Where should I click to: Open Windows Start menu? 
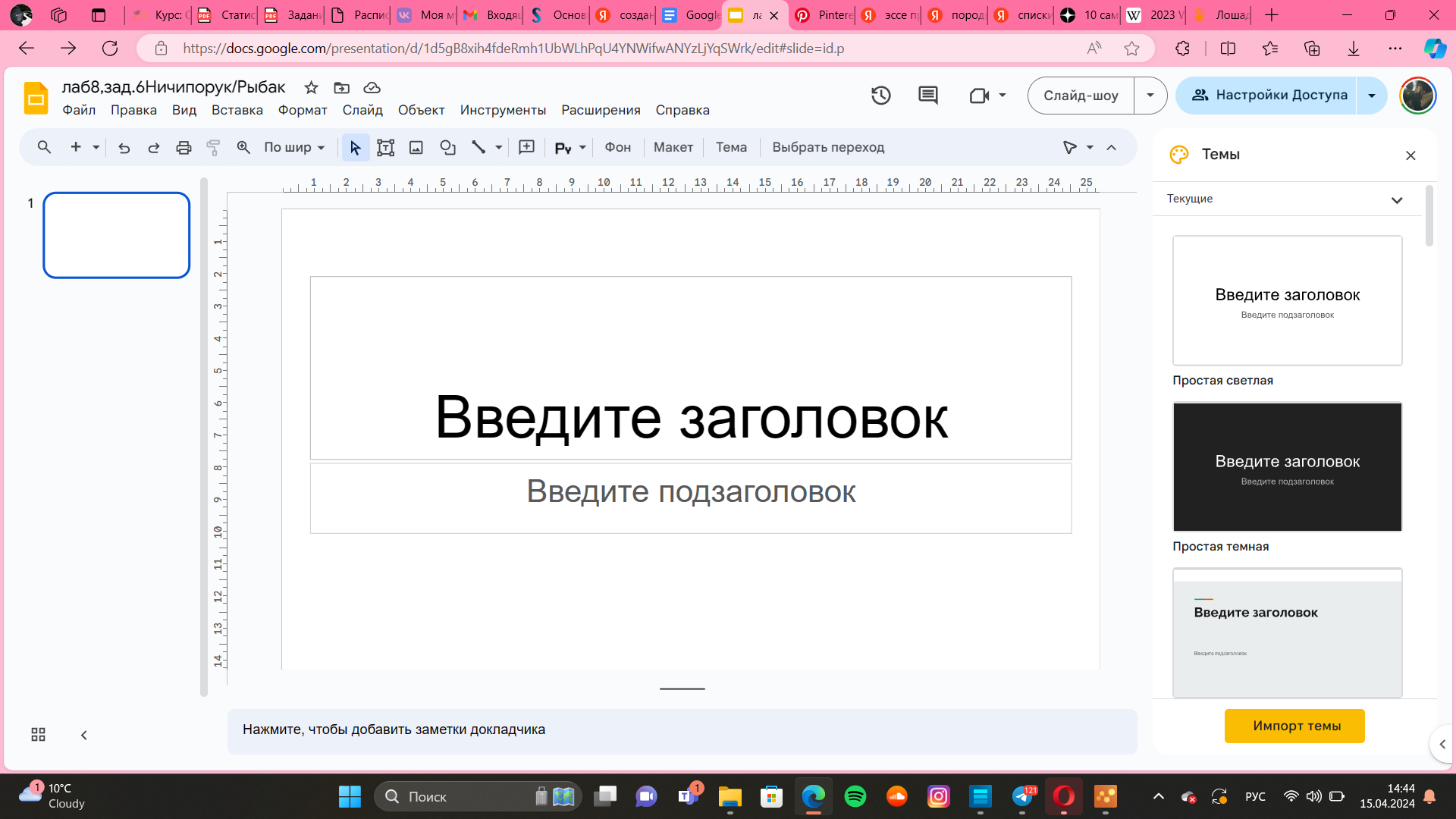350,796
